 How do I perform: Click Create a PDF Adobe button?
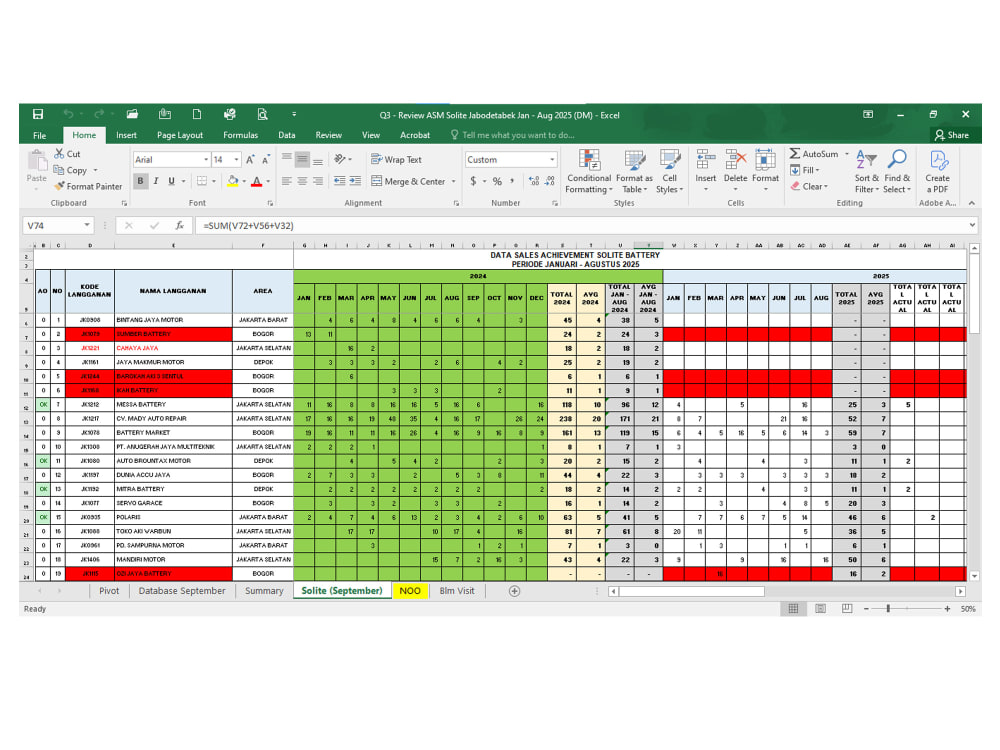[938, 172]
